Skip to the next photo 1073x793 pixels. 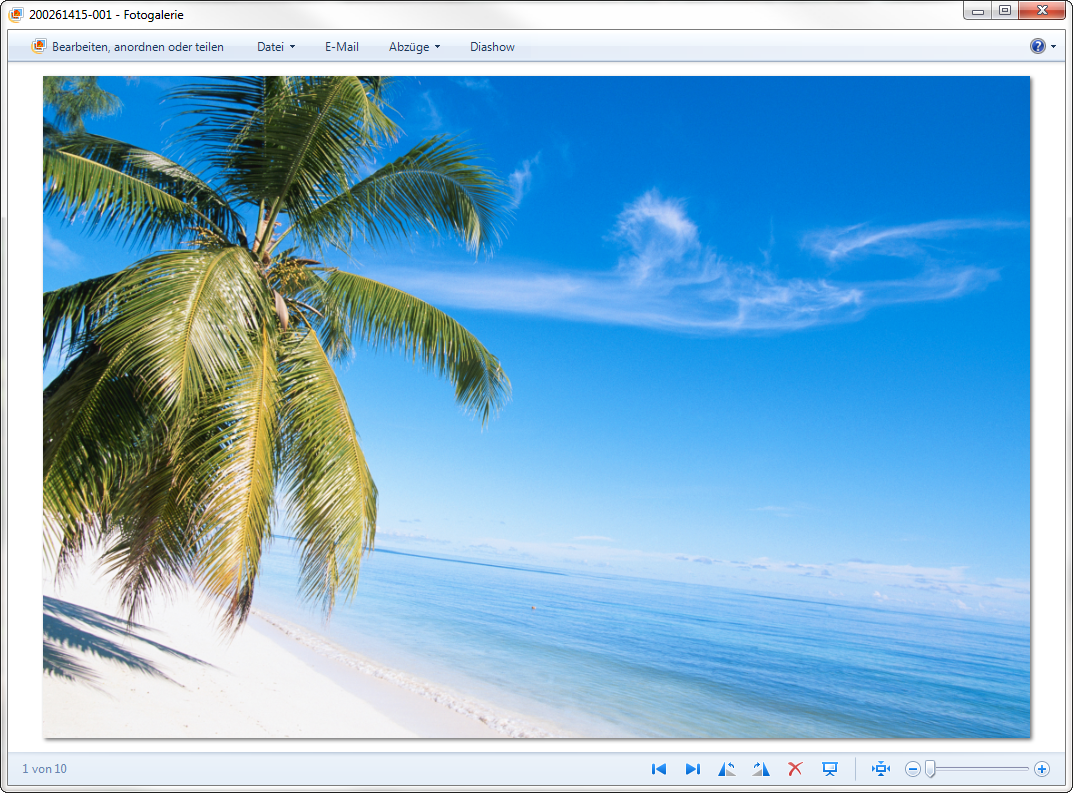click(x=692, y=769)
